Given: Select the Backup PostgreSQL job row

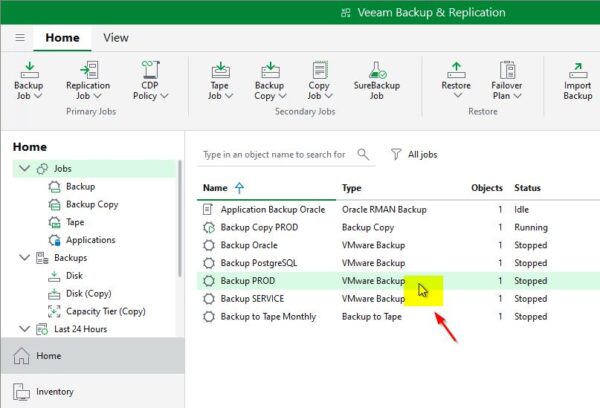Looking at the screenshot, I should [x=398, y=263].
